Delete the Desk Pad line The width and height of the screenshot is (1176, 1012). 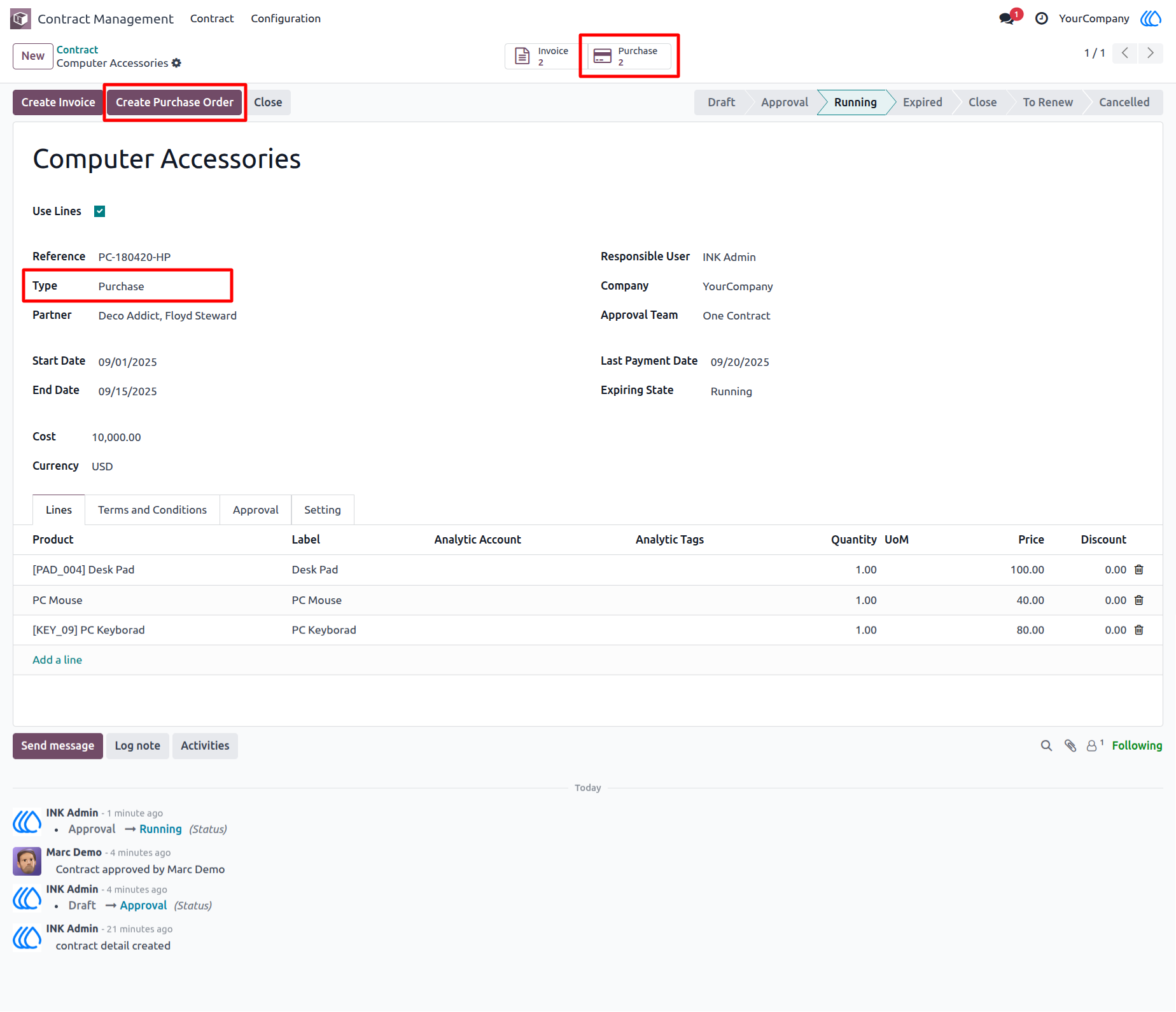[x=1139, y=570]
